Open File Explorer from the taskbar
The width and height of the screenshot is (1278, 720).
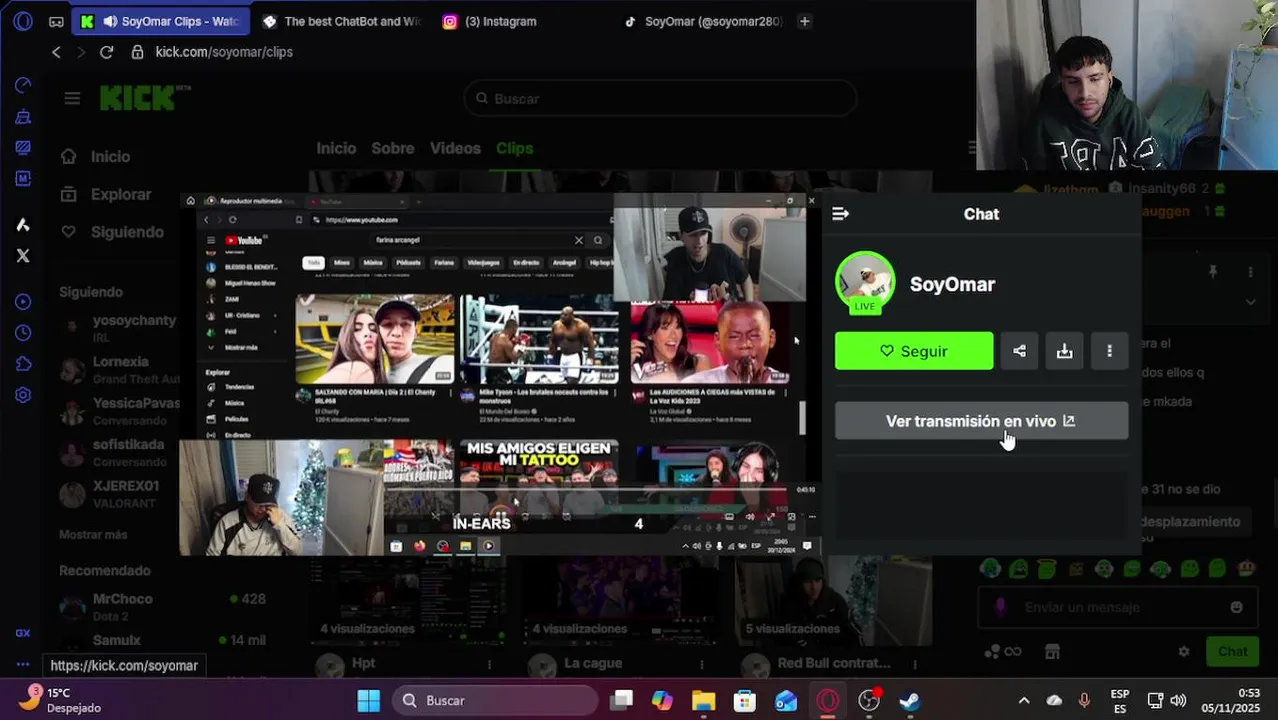coord(703,700)
